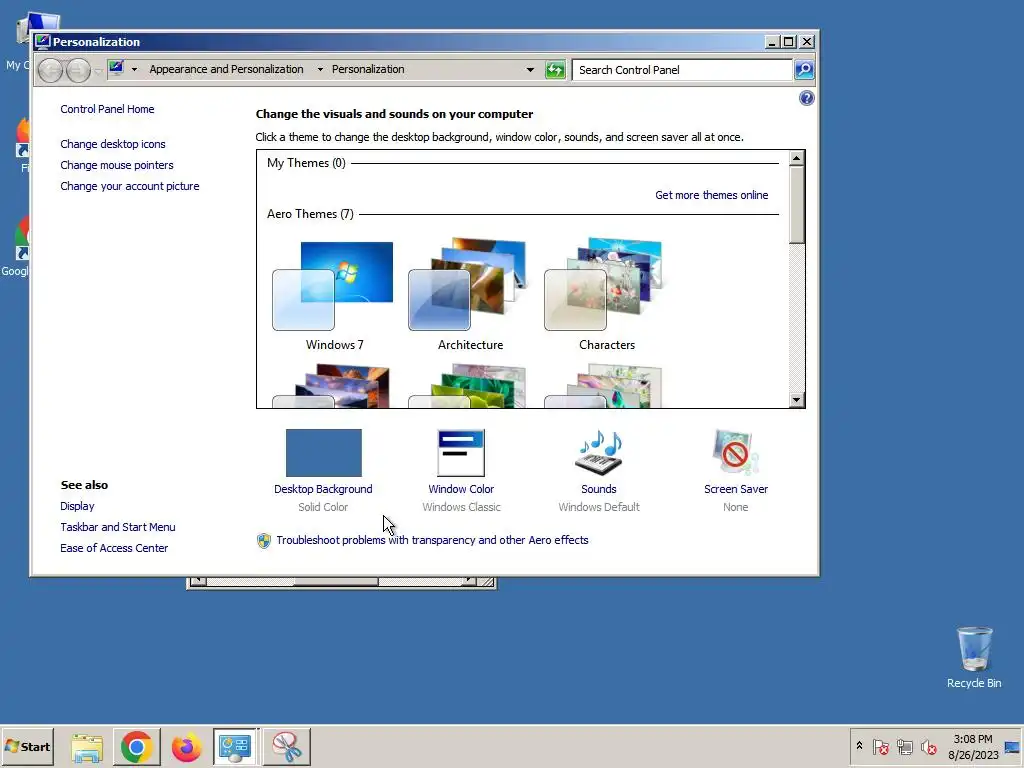The width and height of the screenshot is (1024, 768).
Task: Click the Window Color text link
Action: [461, 489]
